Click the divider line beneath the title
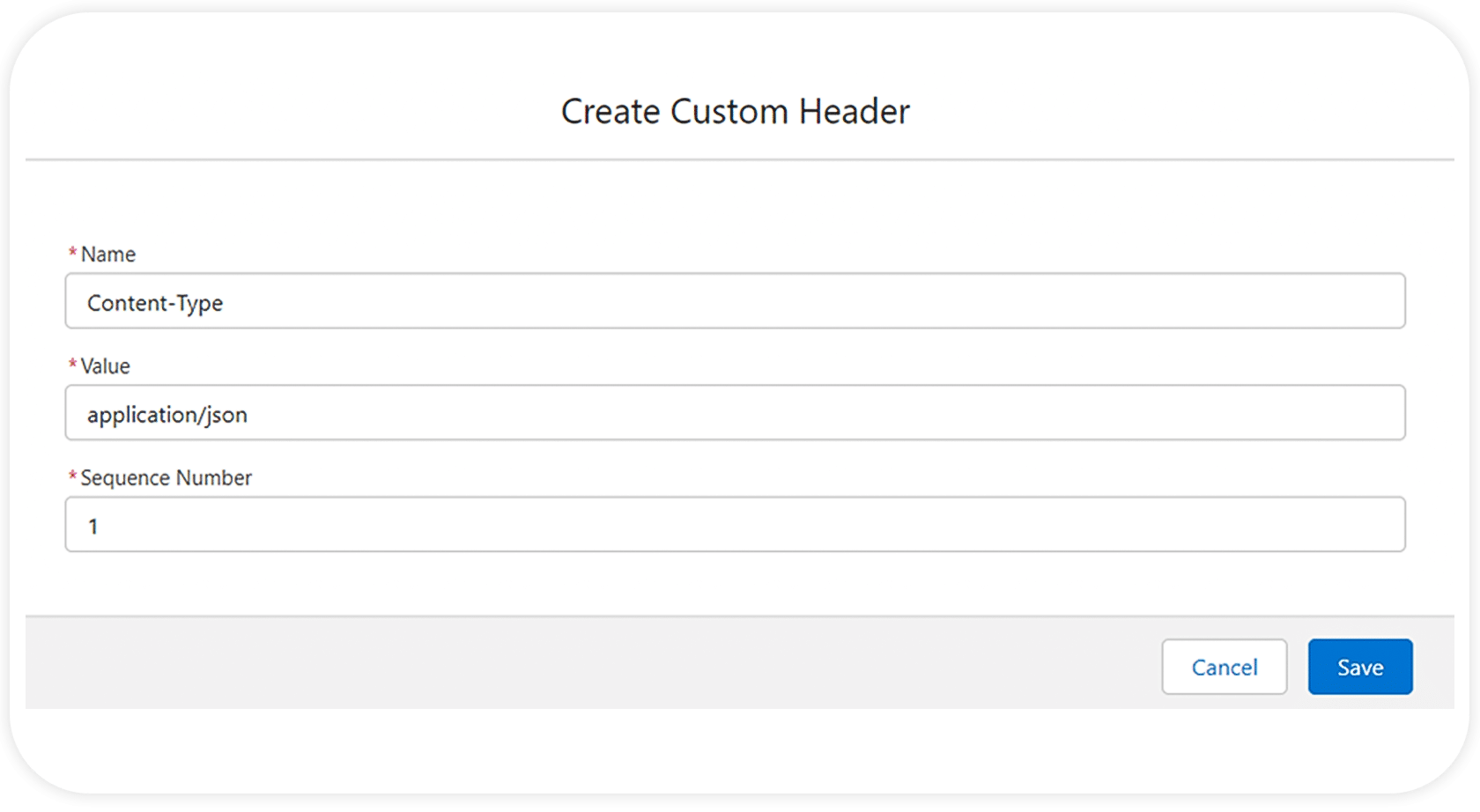The width and height of the screenshot is (1480, 812). (738, 159)
